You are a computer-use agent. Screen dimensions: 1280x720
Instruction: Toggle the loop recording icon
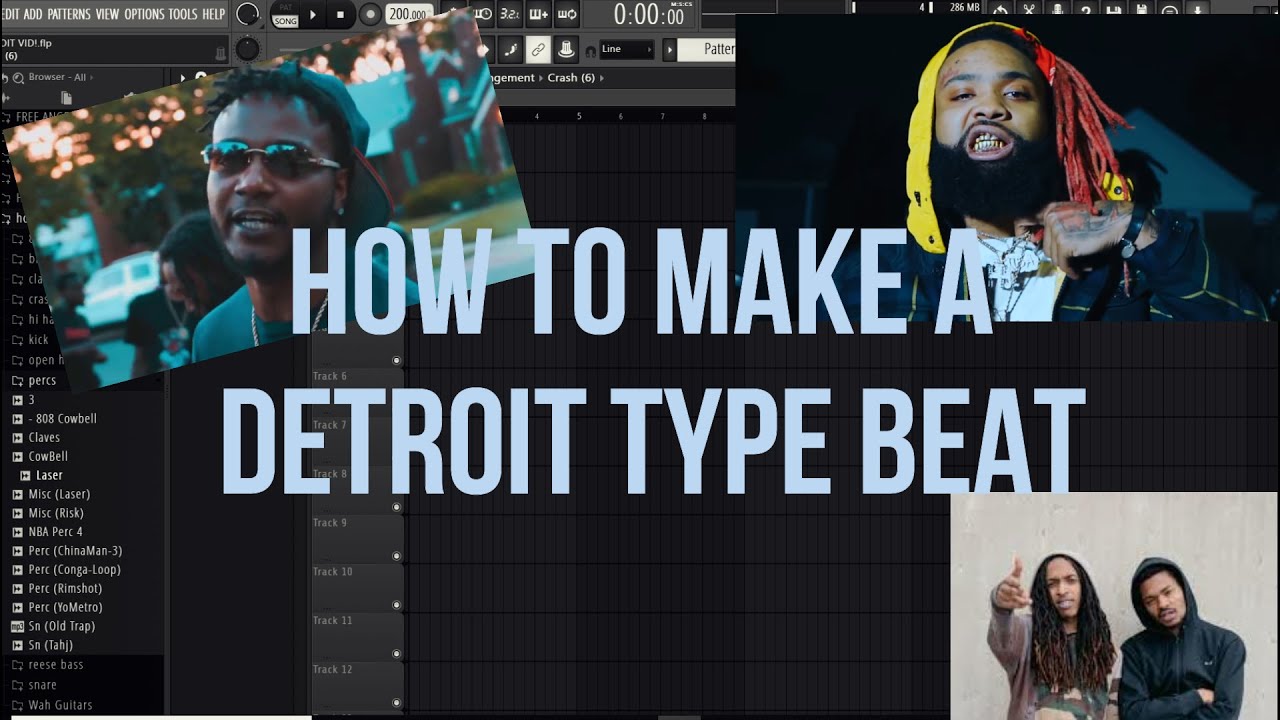[567, 14]
